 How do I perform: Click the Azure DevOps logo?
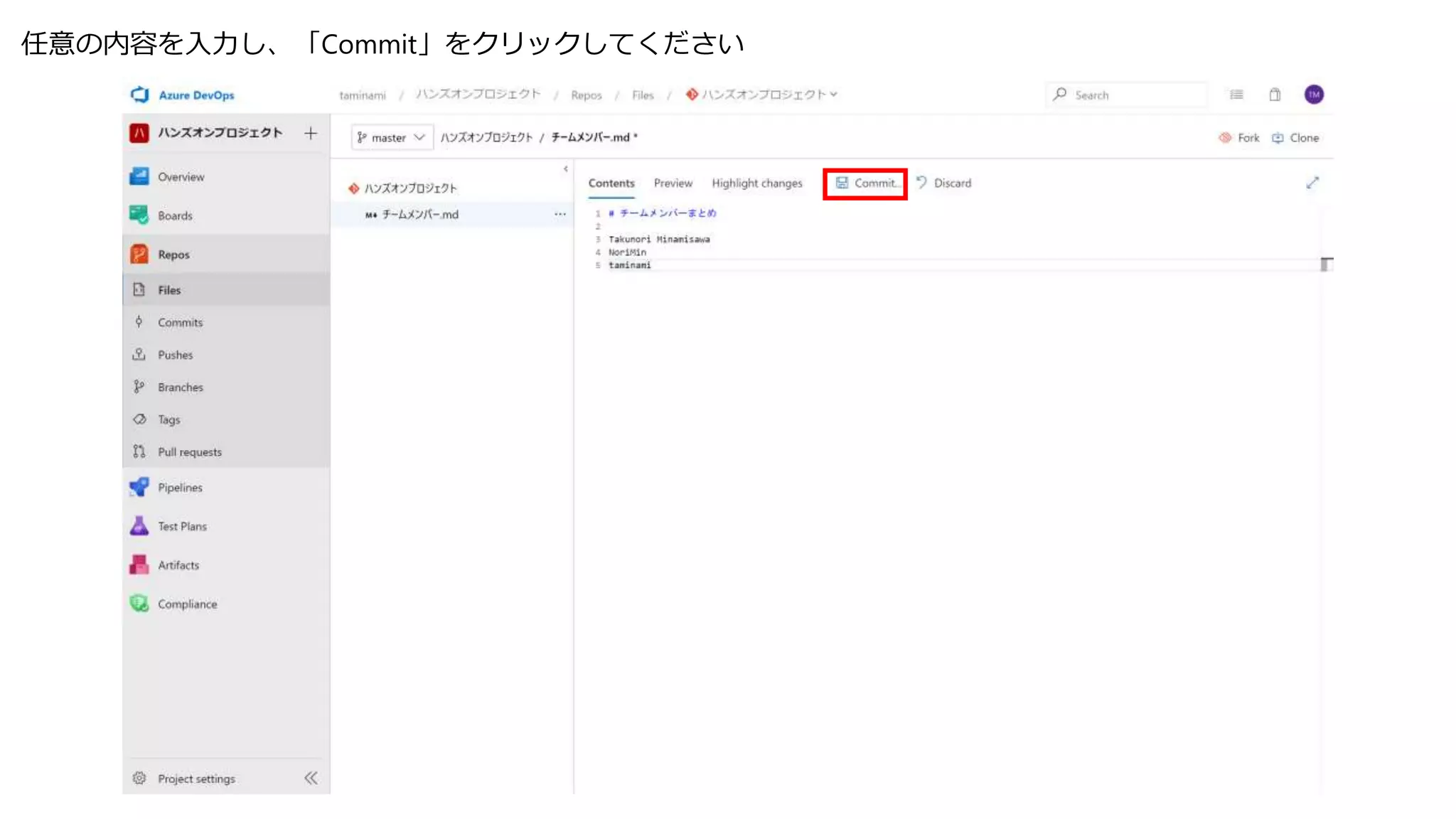(x=140, y=95)
